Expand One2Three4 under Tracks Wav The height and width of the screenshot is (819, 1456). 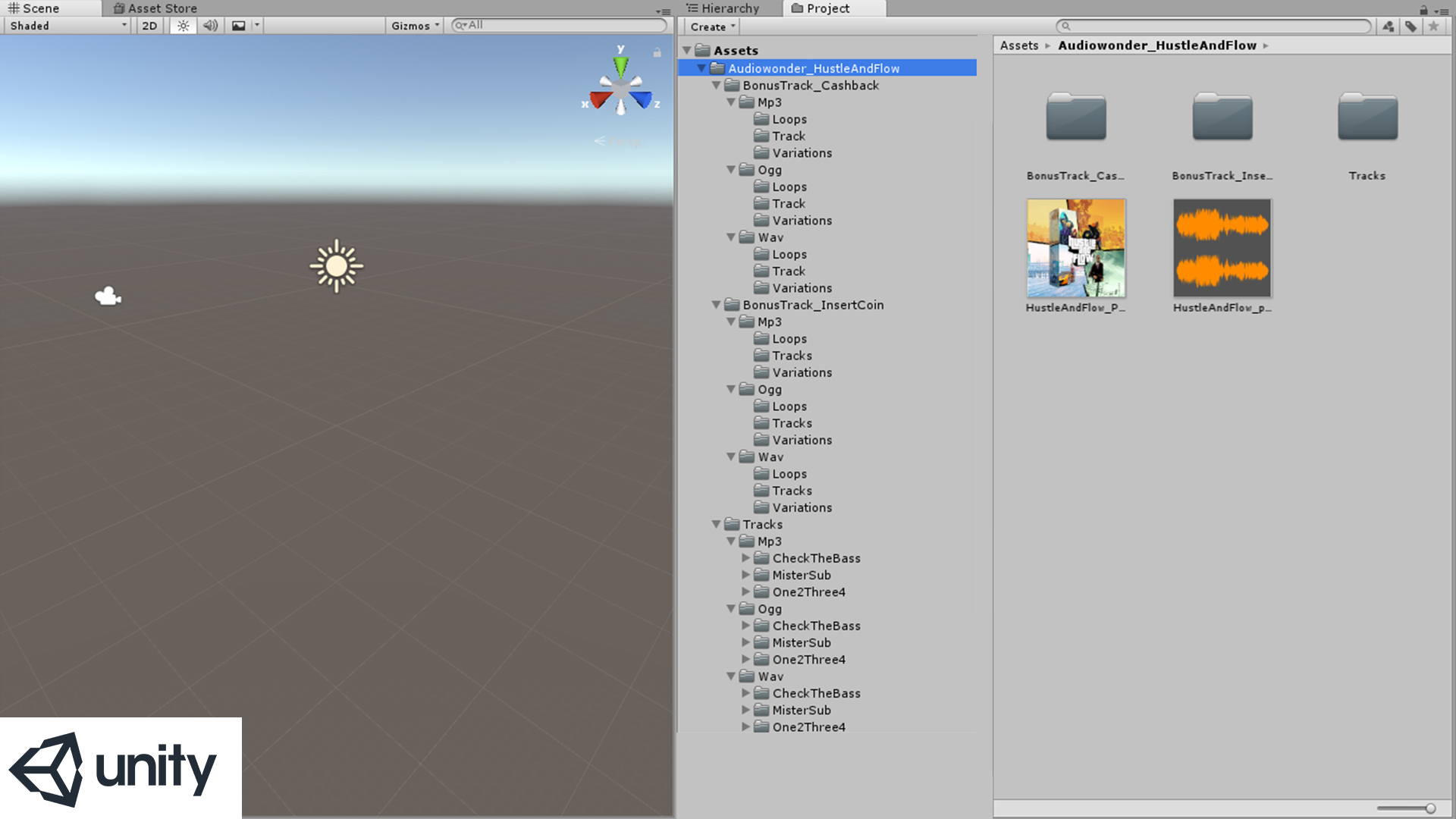[746, 726]
